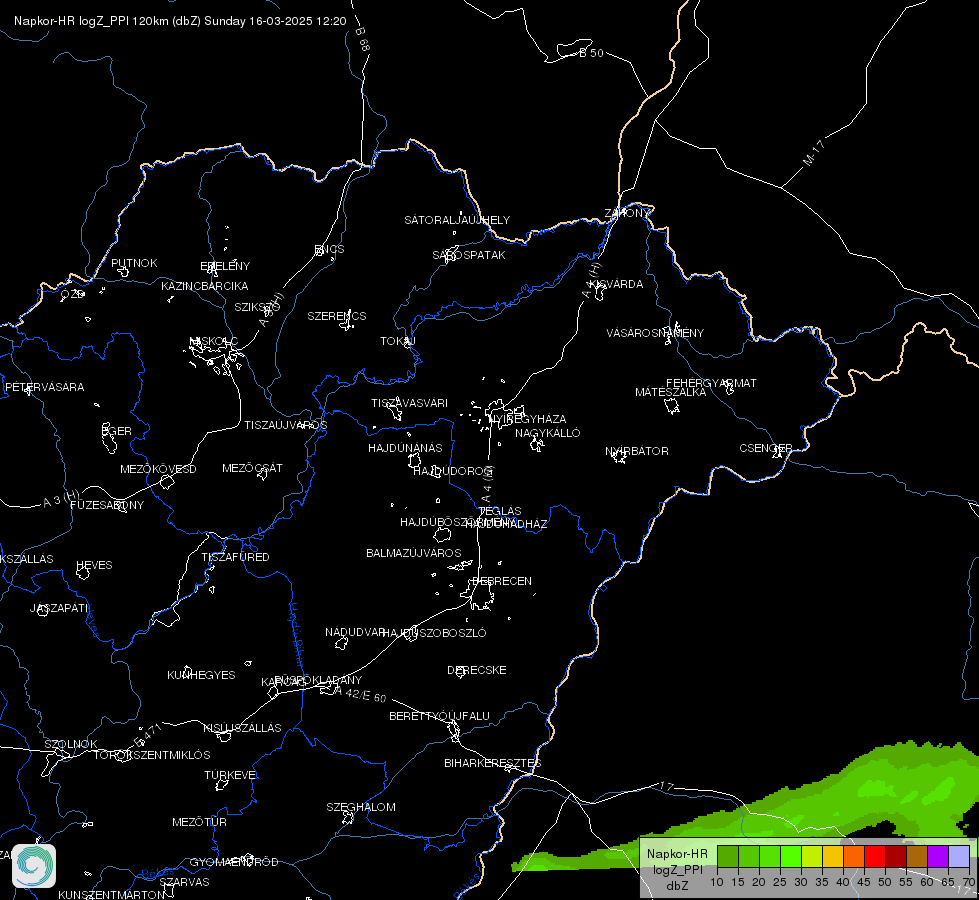Viewport: 979px width, 900px height.
Task: Click the lavender 65-70 dbZ legend swatch
Action: 959,857
